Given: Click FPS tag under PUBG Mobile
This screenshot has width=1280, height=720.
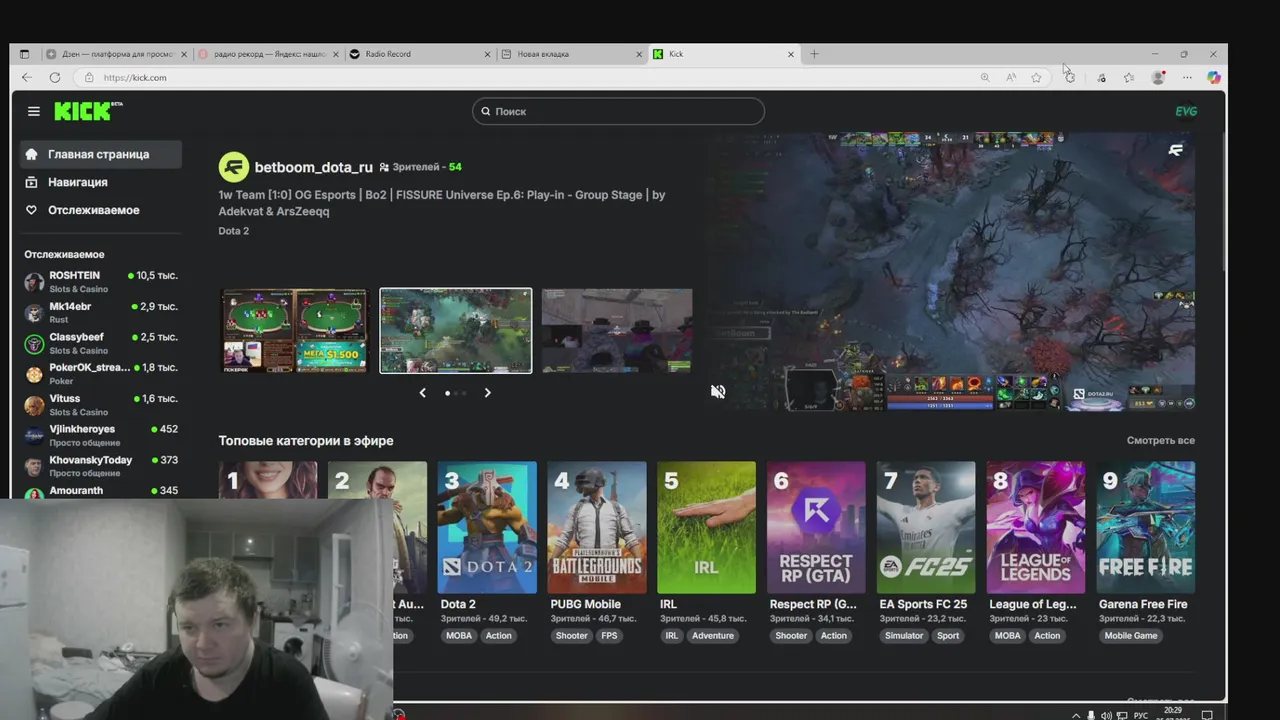Looking at the screenshot, I should click(609, 636).
